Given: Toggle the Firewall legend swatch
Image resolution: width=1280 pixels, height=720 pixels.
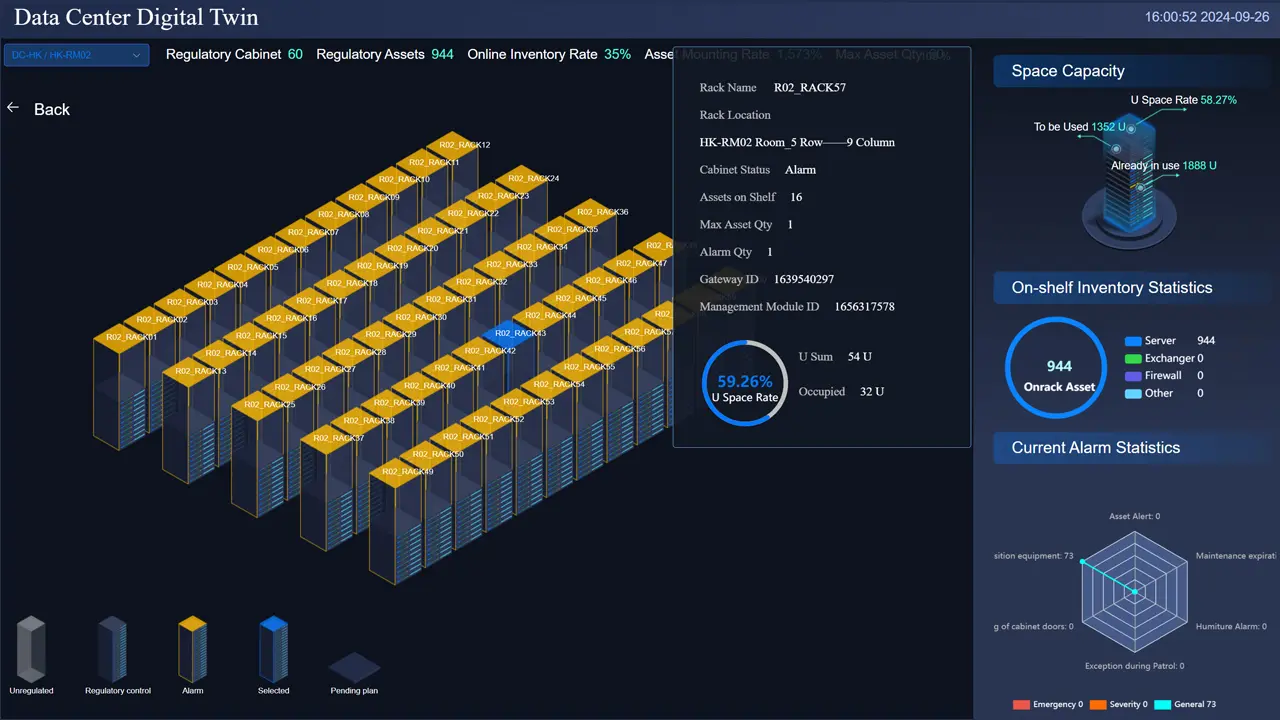Looking at the screenshot, I should click(1133, 376).
